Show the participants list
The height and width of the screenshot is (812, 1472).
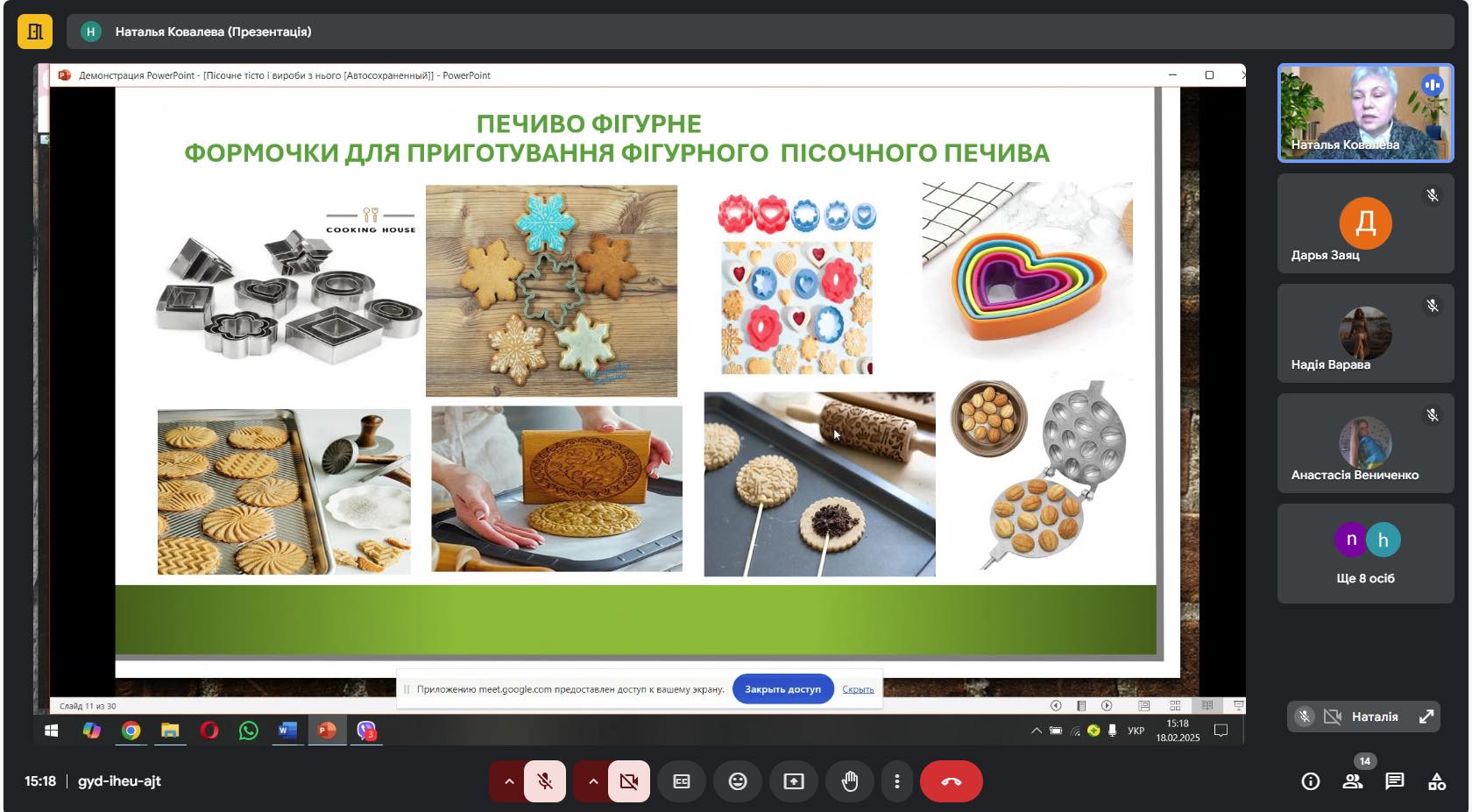tap(1352, 781)
